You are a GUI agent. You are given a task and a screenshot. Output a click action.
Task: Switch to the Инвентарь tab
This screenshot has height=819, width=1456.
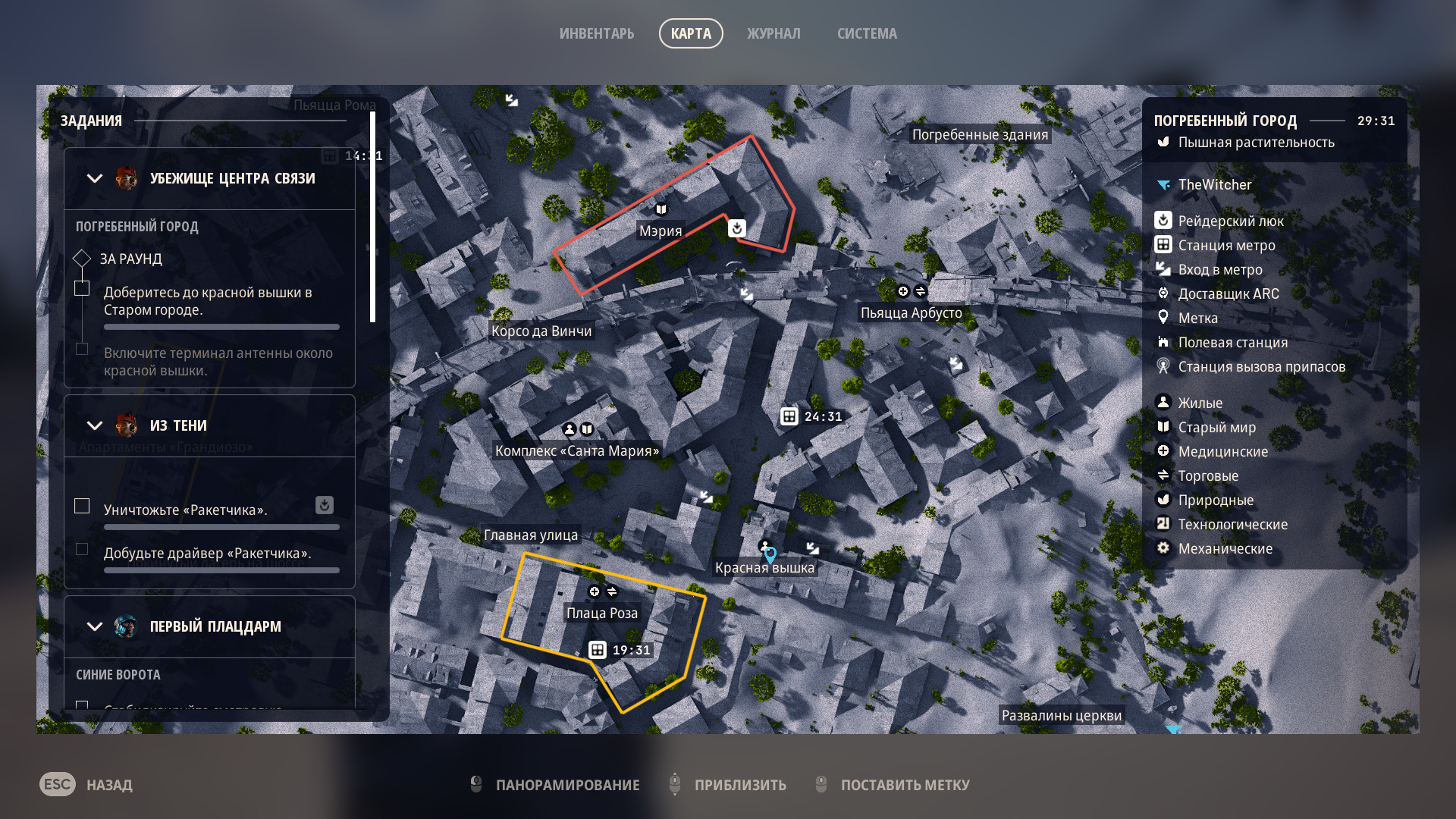click(596, 33)
